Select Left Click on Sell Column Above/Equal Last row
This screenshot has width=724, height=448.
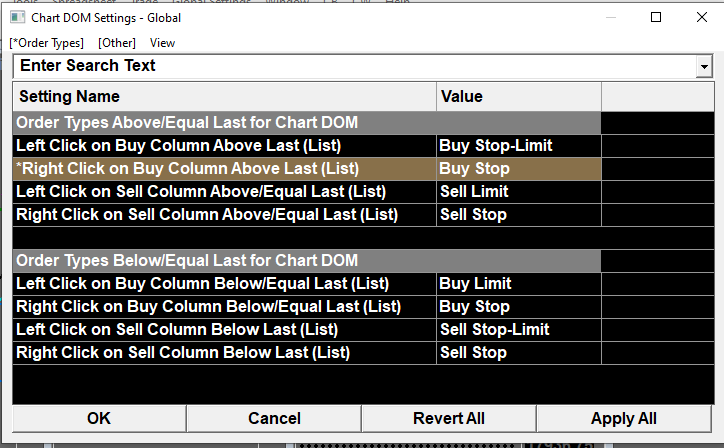coord(225,192)
